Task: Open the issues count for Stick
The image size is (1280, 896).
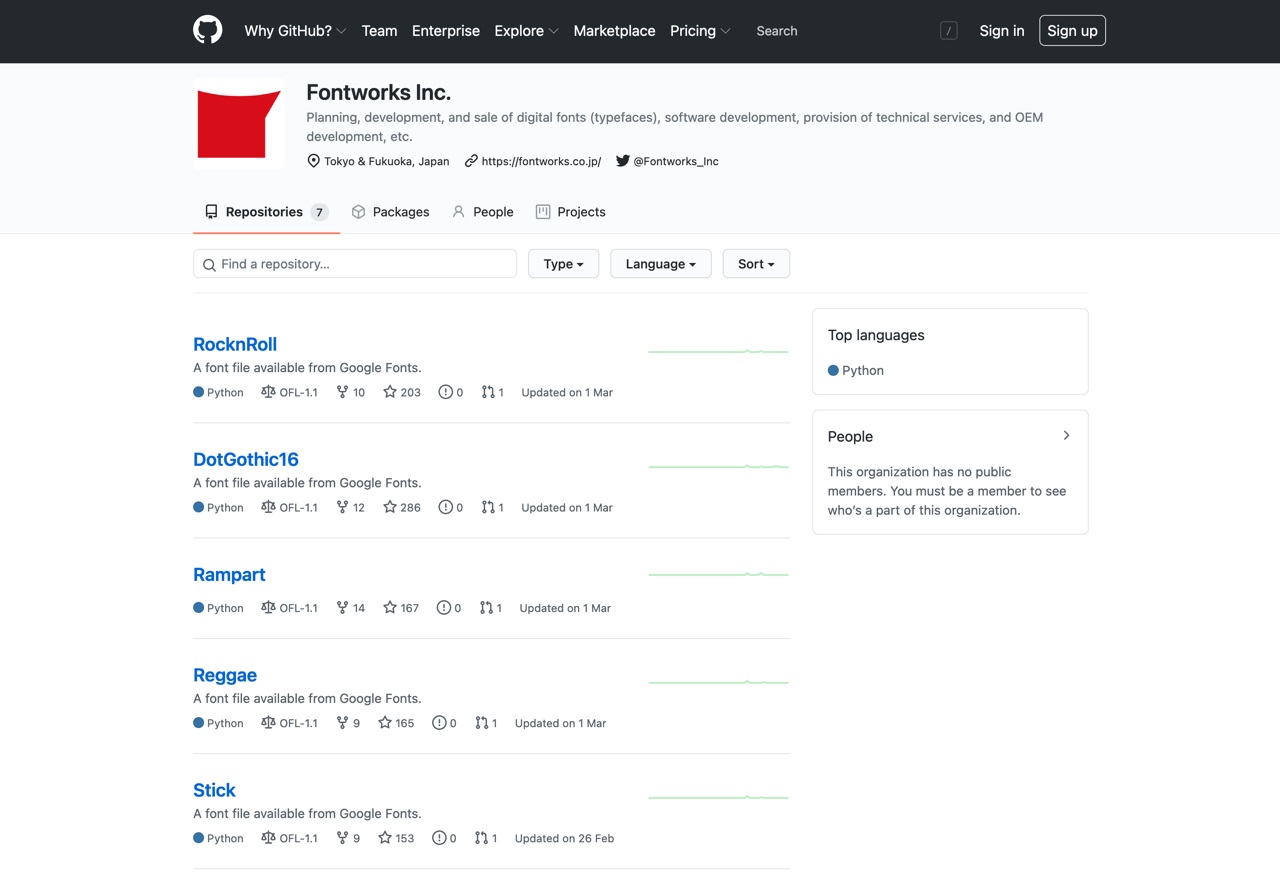Action: point(444,838)
